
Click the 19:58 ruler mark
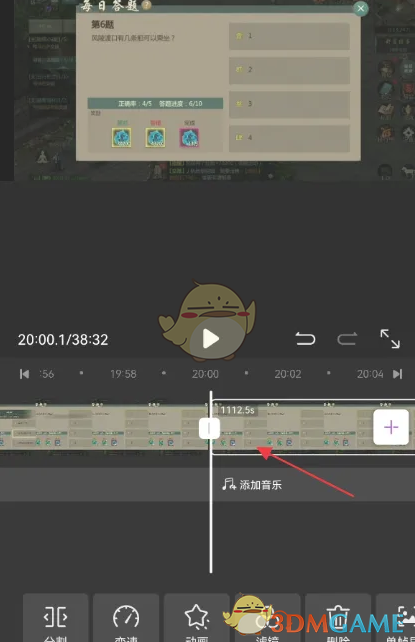123,374
